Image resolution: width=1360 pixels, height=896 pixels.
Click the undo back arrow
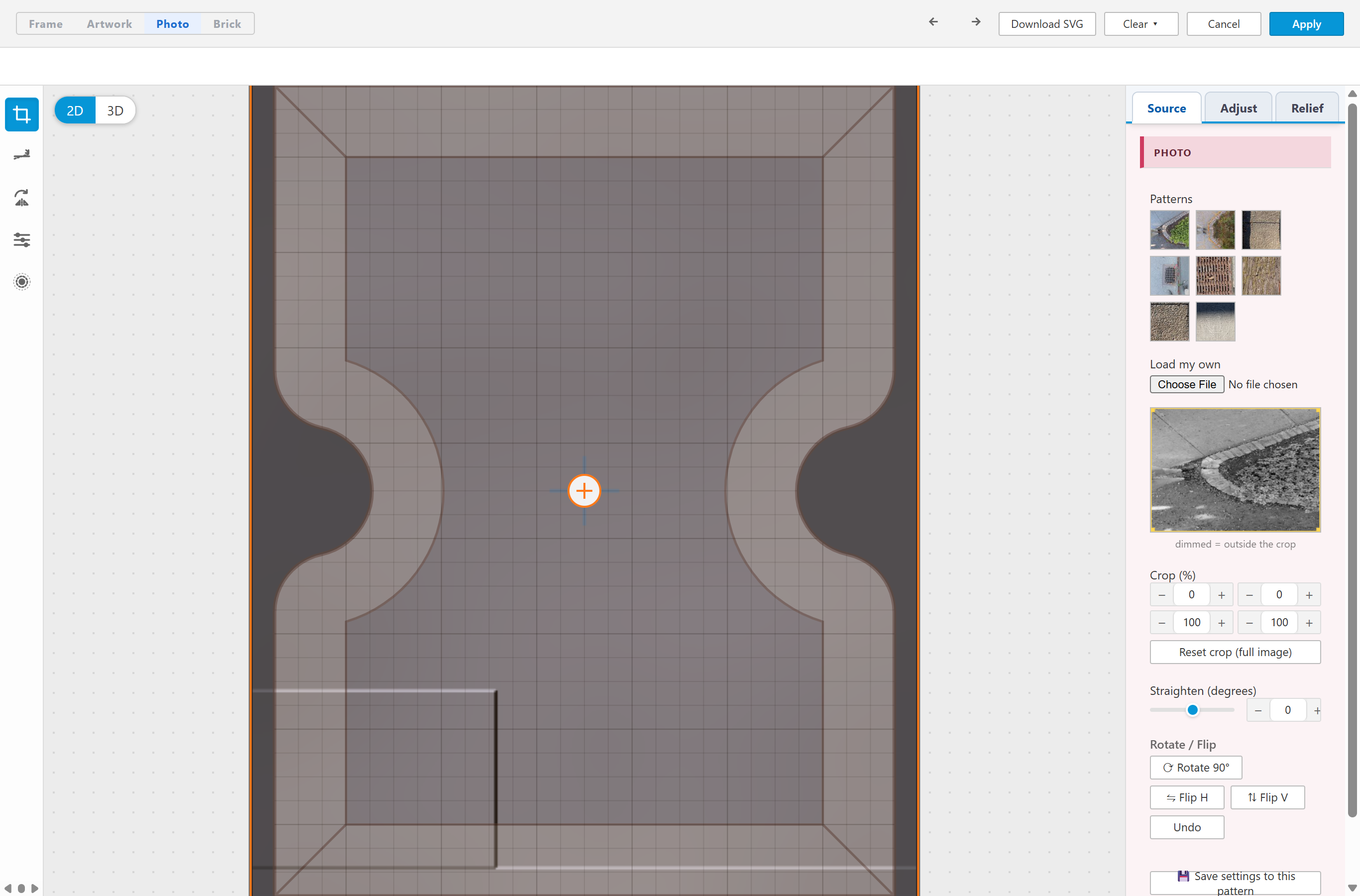tap(933, 22)
